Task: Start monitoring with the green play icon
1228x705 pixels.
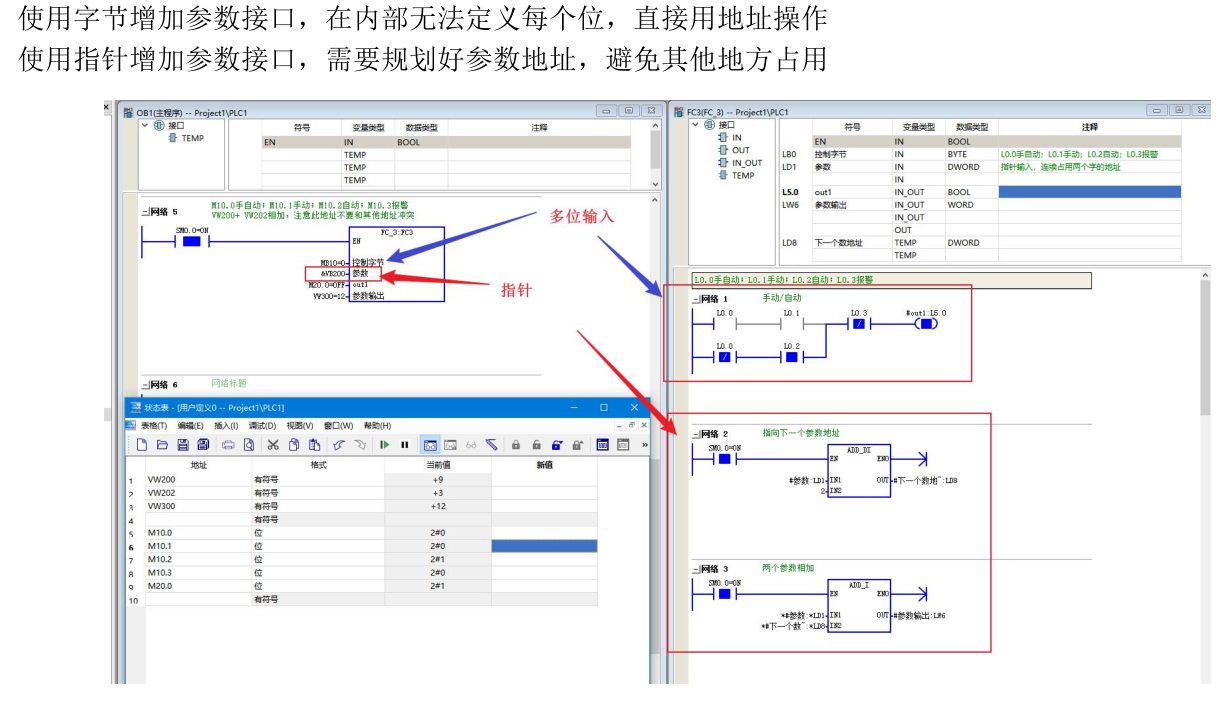Action: click(x=384, y=445)
